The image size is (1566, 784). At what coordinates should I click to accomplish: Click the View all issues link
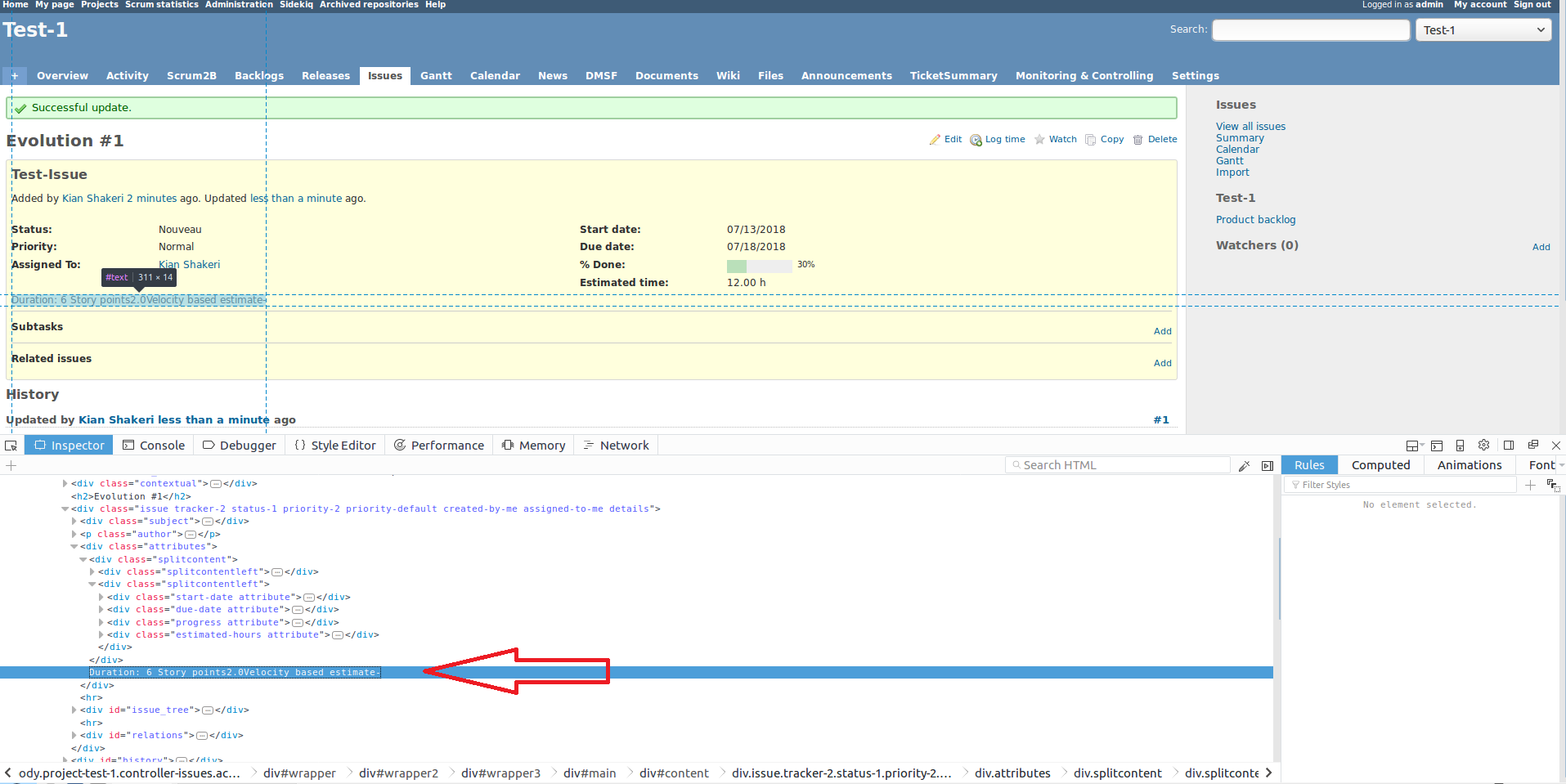1250,127
